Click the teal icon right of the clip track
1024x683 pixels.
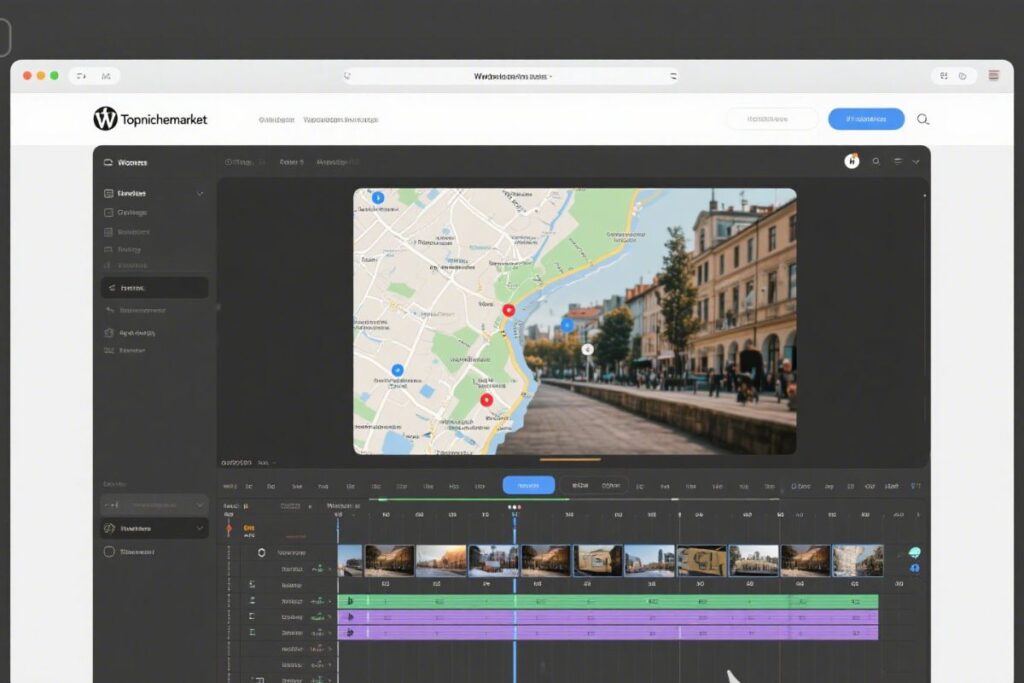[x=915, y=552]
